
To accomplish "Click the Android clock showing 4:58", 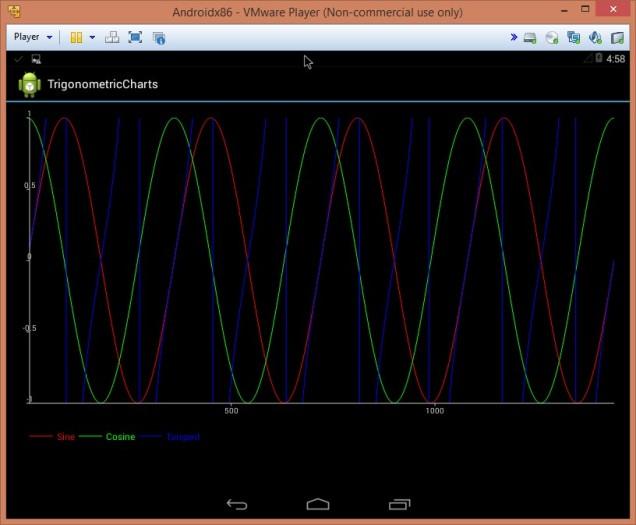I will point(616,59).
